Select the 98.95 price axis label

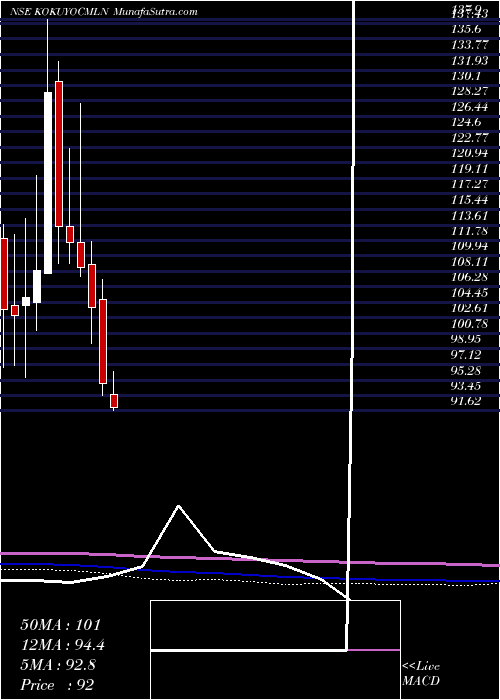[x=467, y=339]
